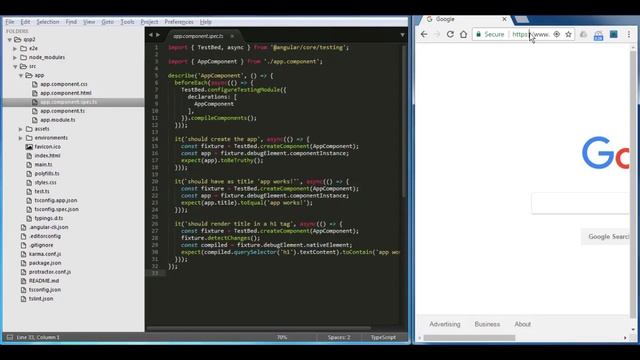Open favicon.ico in sidebar

47,147
